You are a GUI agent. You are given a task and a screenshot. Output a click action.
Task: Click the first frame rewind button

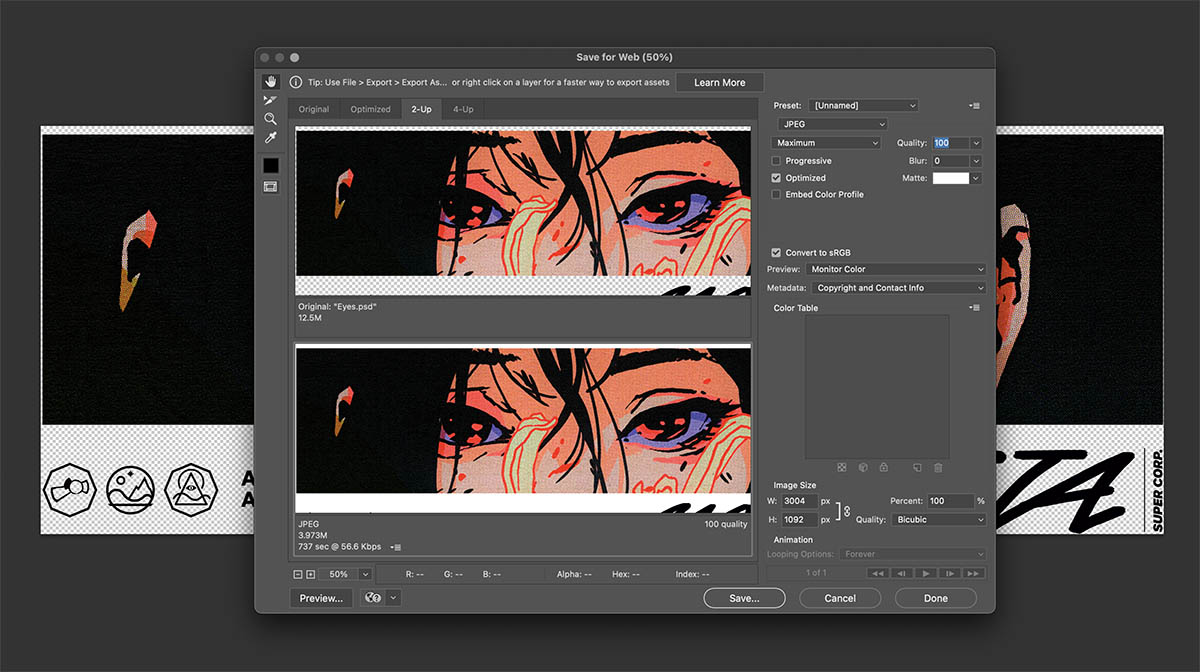[877, 573]
